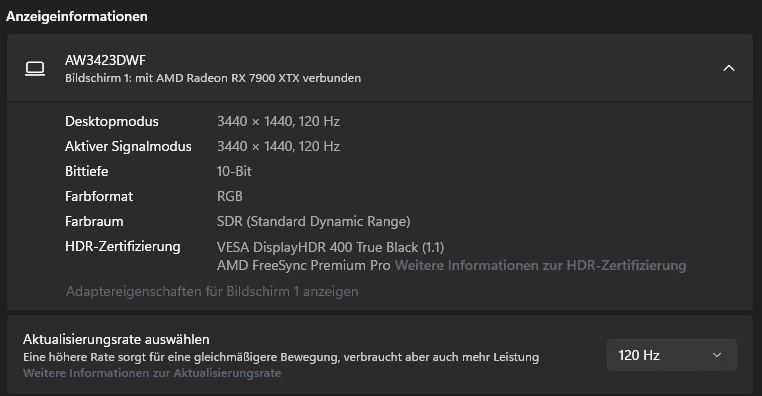Screen dimensions: 762x396
Task: Click the monitor icon beside AW3423DWF
Action: click(x=35, y=69)
